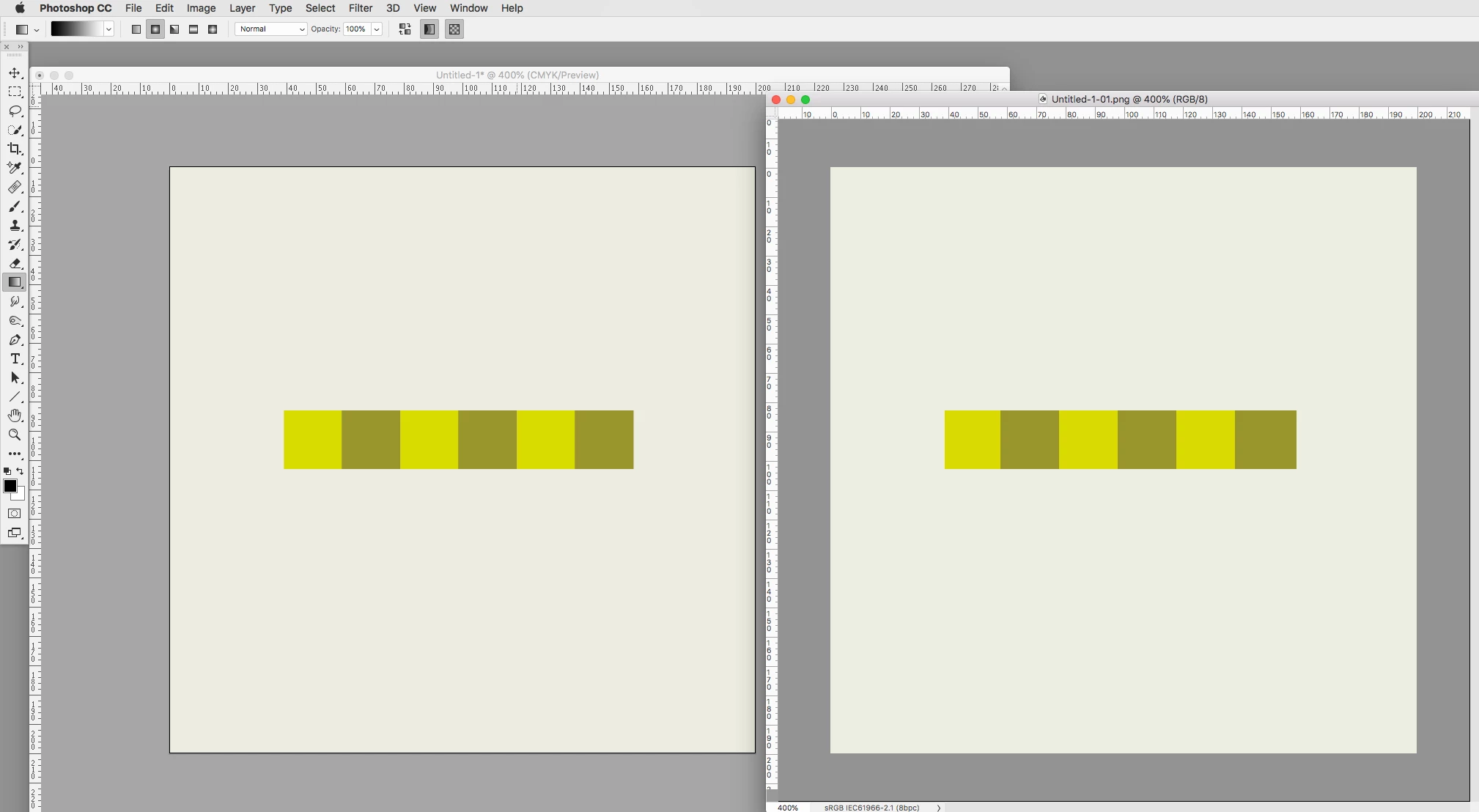Choose the Linear Gradient style
This screenshot has width=1479, height=812.
click(x=136, y=29)
